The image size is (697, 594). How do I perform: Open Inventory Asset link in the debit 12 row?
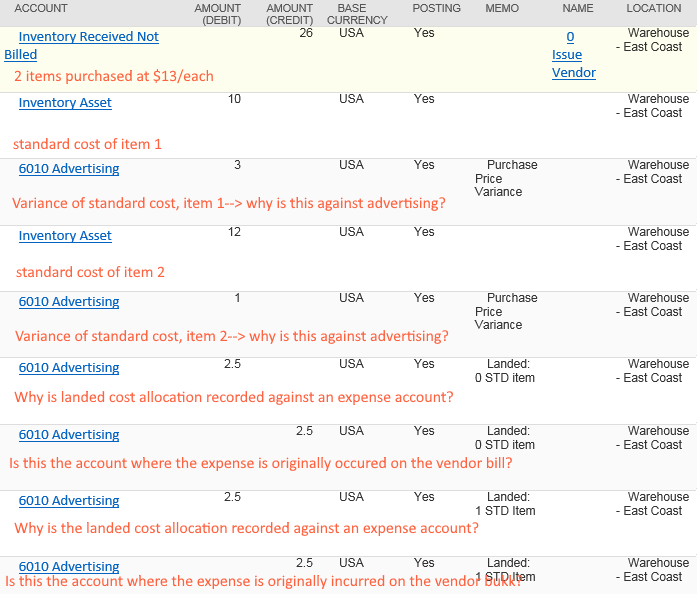coord(65,236)
